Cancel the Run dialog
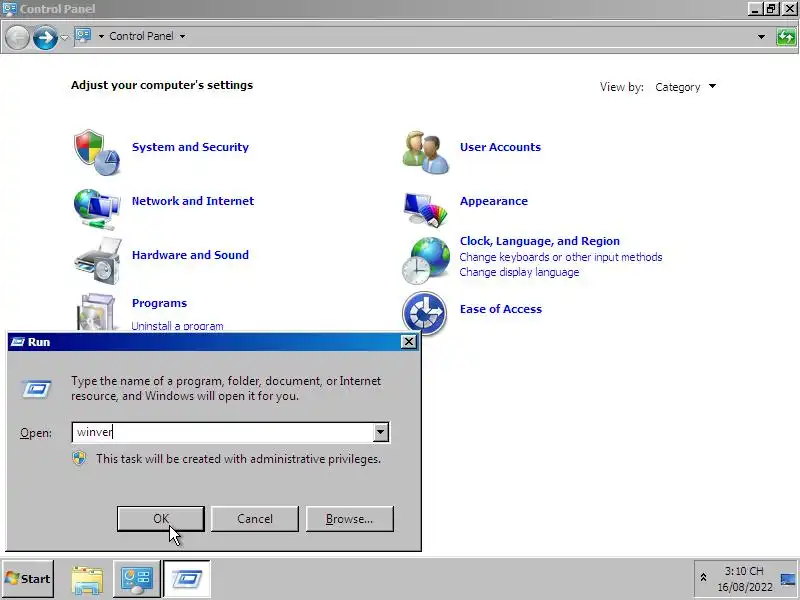 (255, 519)
